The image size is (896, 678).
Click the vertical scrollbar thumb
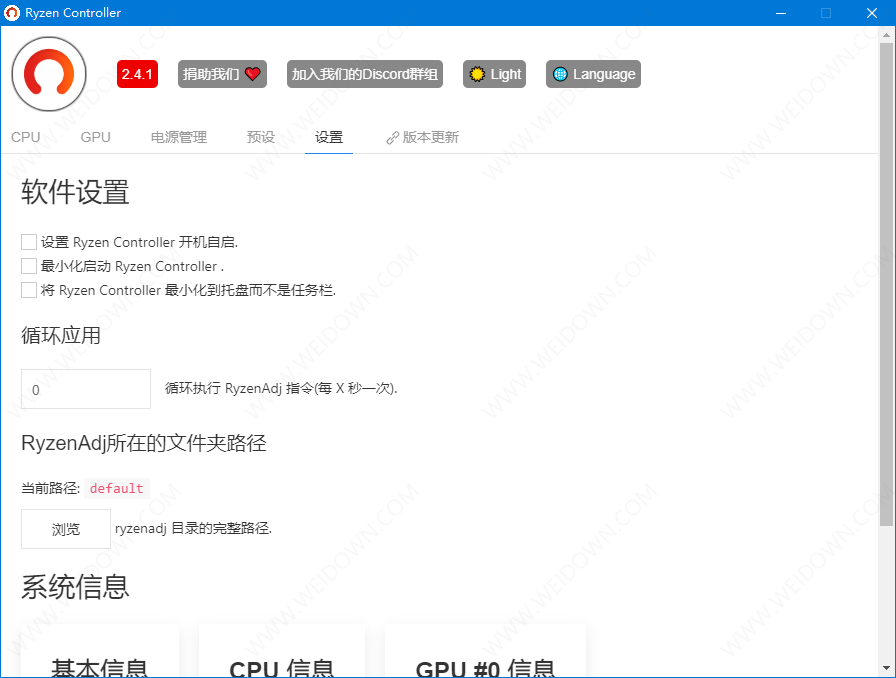(886, 283)
